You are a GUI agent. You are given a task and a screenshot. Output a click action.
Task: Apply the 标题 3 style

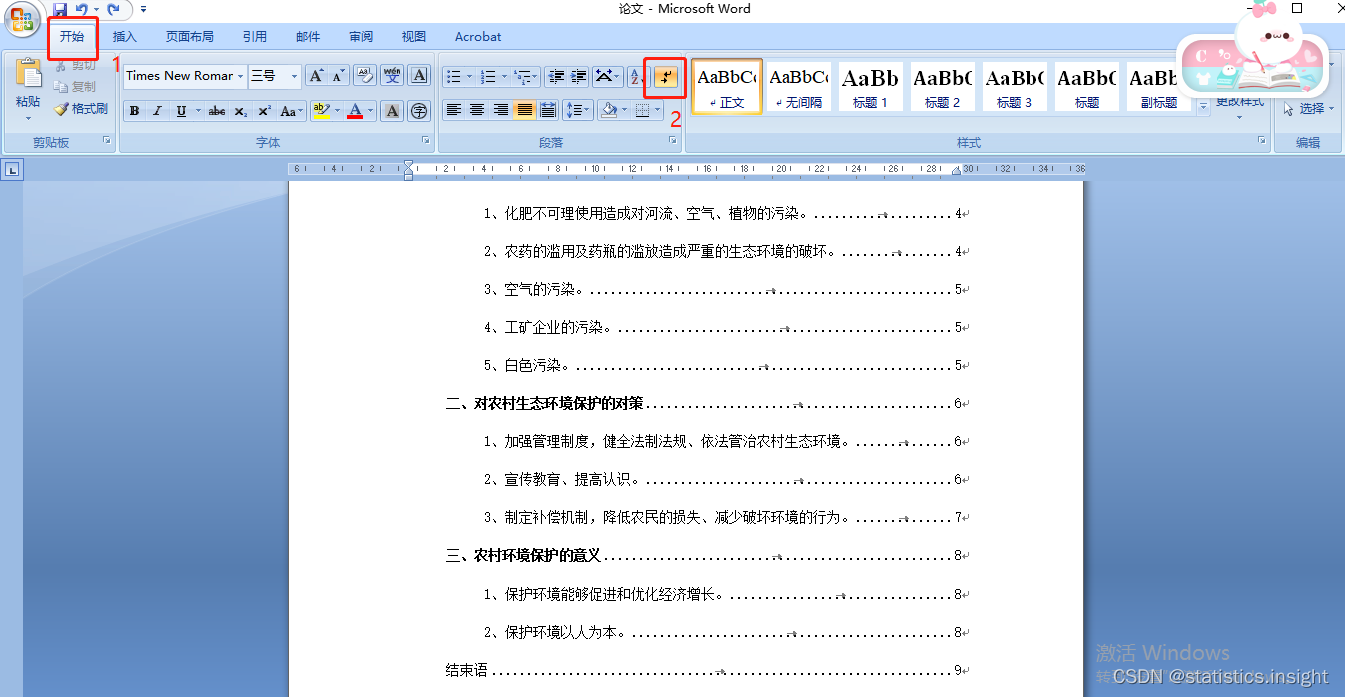(1014, 86)
